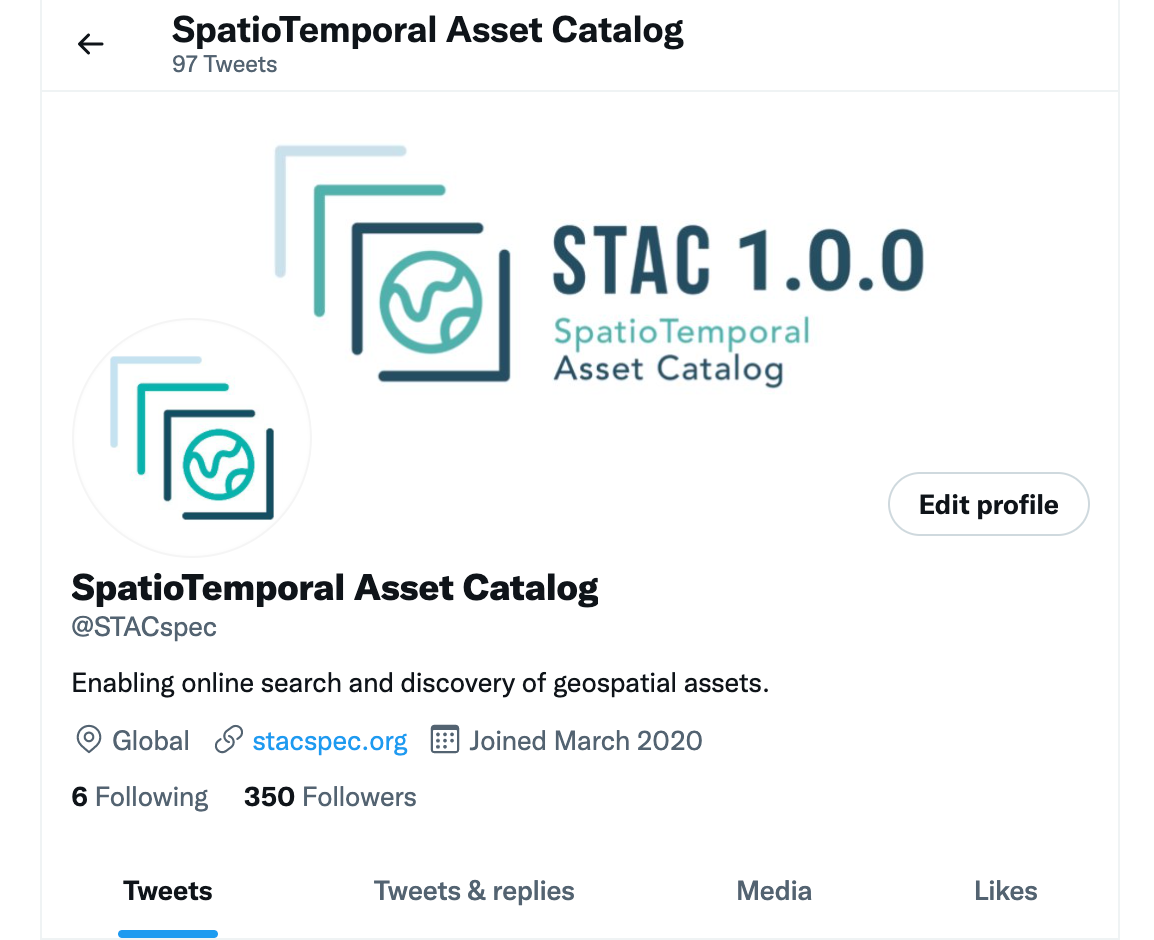Click the calendar icon beside Joined March 2020
Screen dimensions: 1154x940
[445, 739]
